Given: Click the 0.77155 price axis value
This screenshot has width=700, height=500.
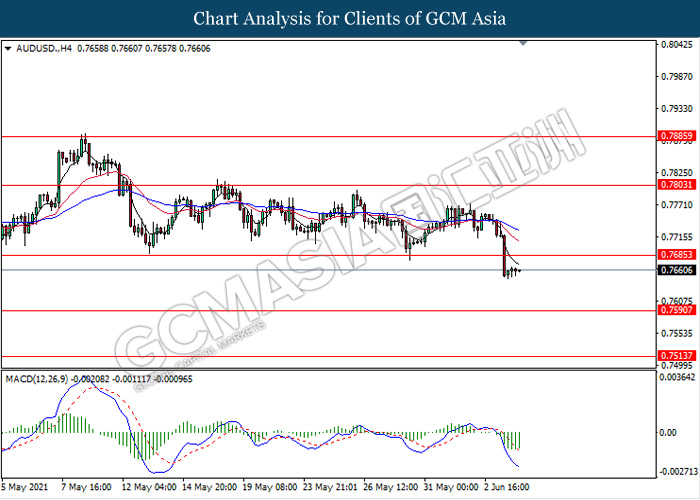Looking at the screenshot, I should tap(677, 237).
